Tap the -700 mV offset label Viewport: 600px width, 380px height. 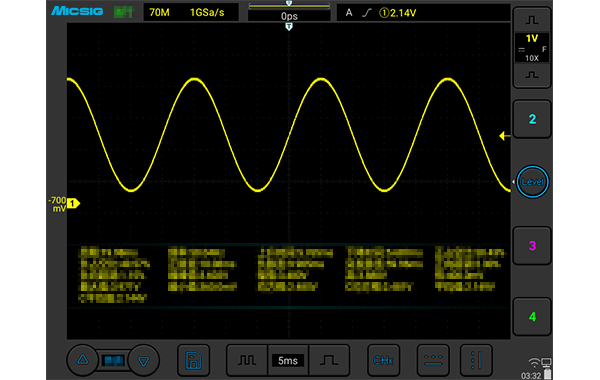click(57, 204)
